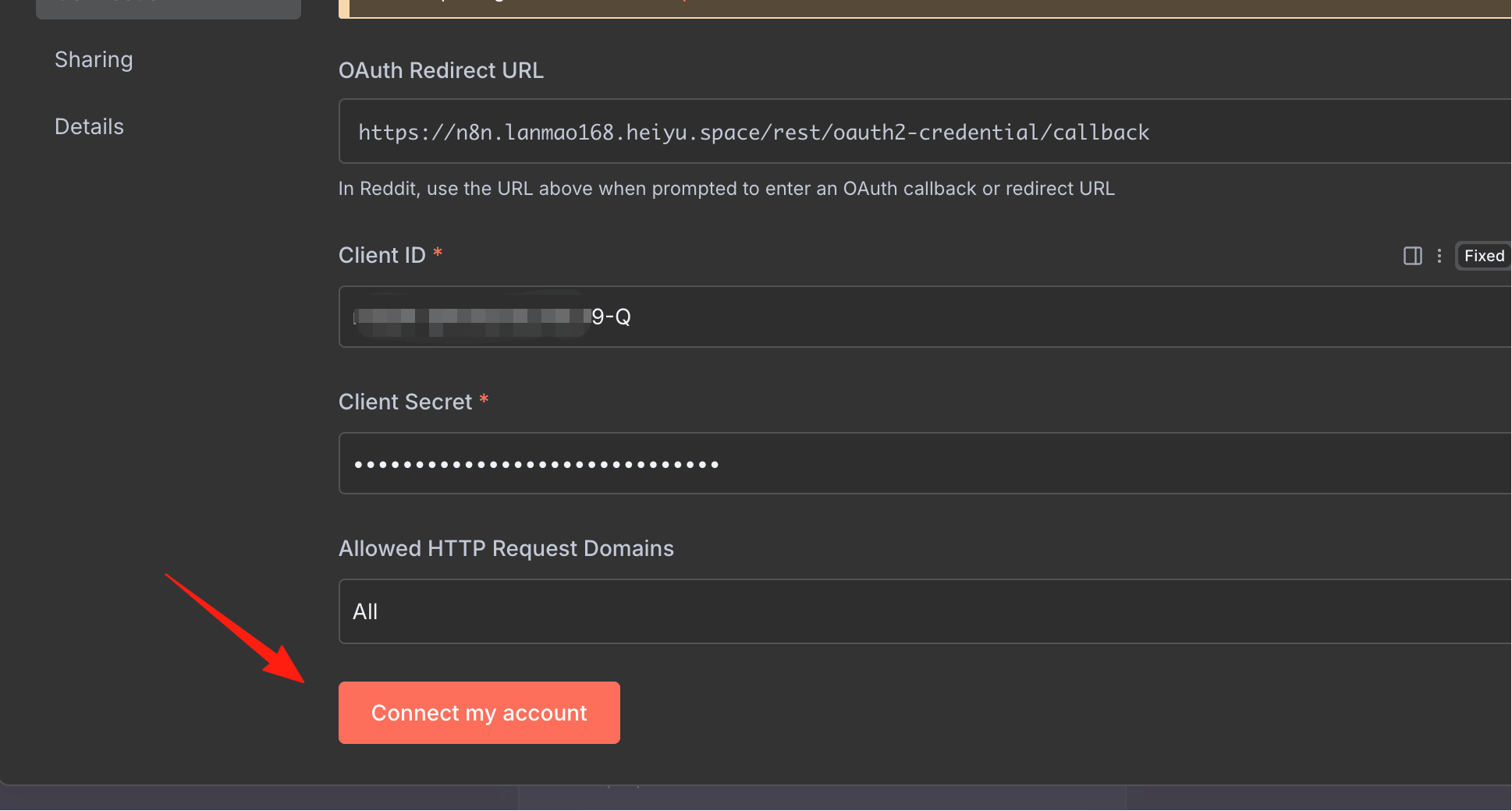1512x811 pixels.
Task: Focus the Client Secret password field
Action: click(925, 463)
